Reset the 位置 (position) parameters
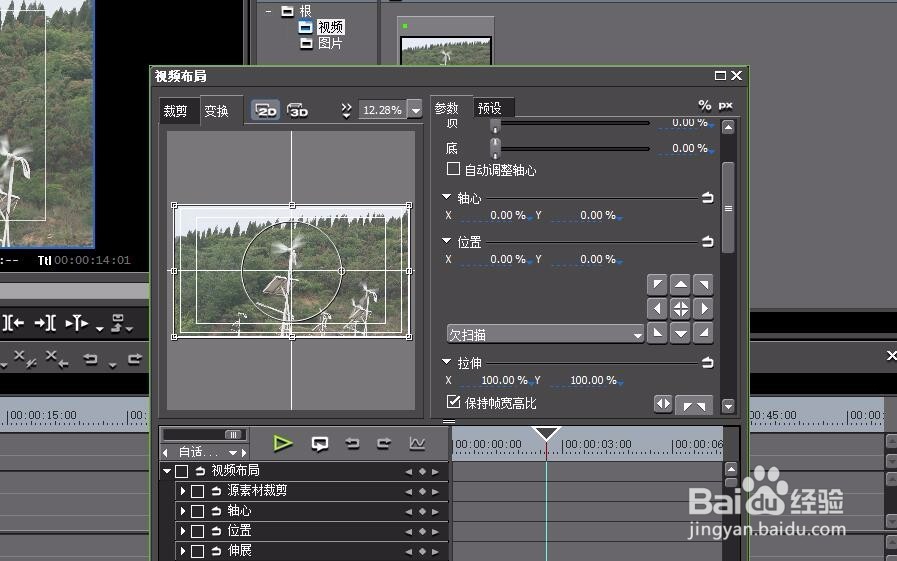Image resolution: width=897 pixels, height=561 pixels. (708, 242)
